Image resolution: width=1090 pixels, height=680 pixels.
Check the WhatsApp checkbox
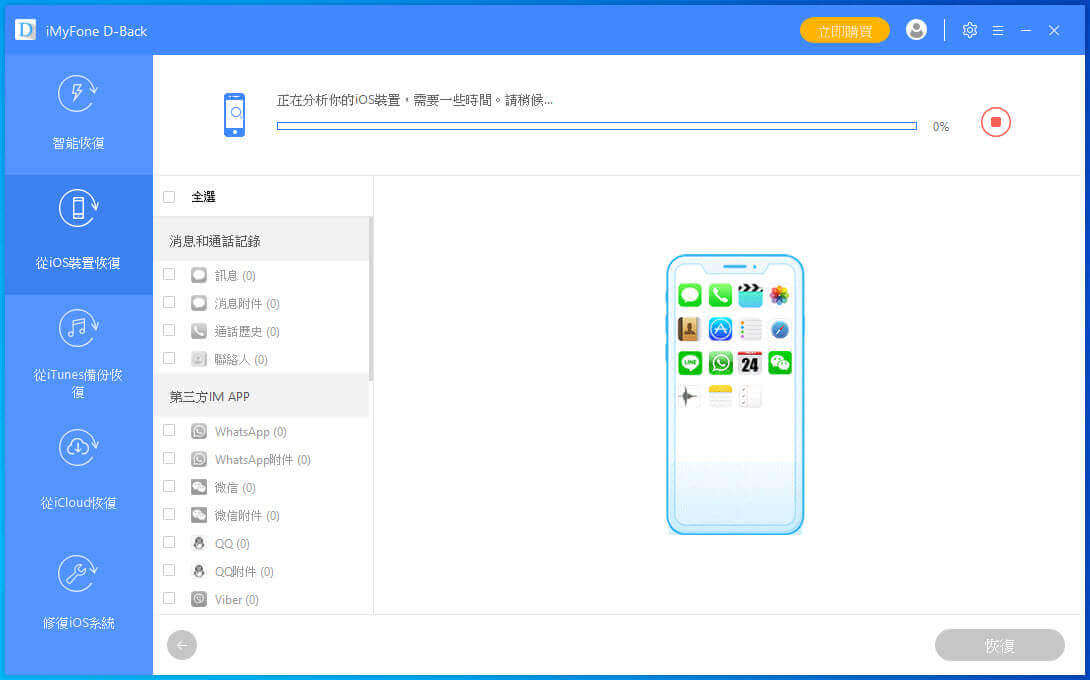[x=169, y=430]
